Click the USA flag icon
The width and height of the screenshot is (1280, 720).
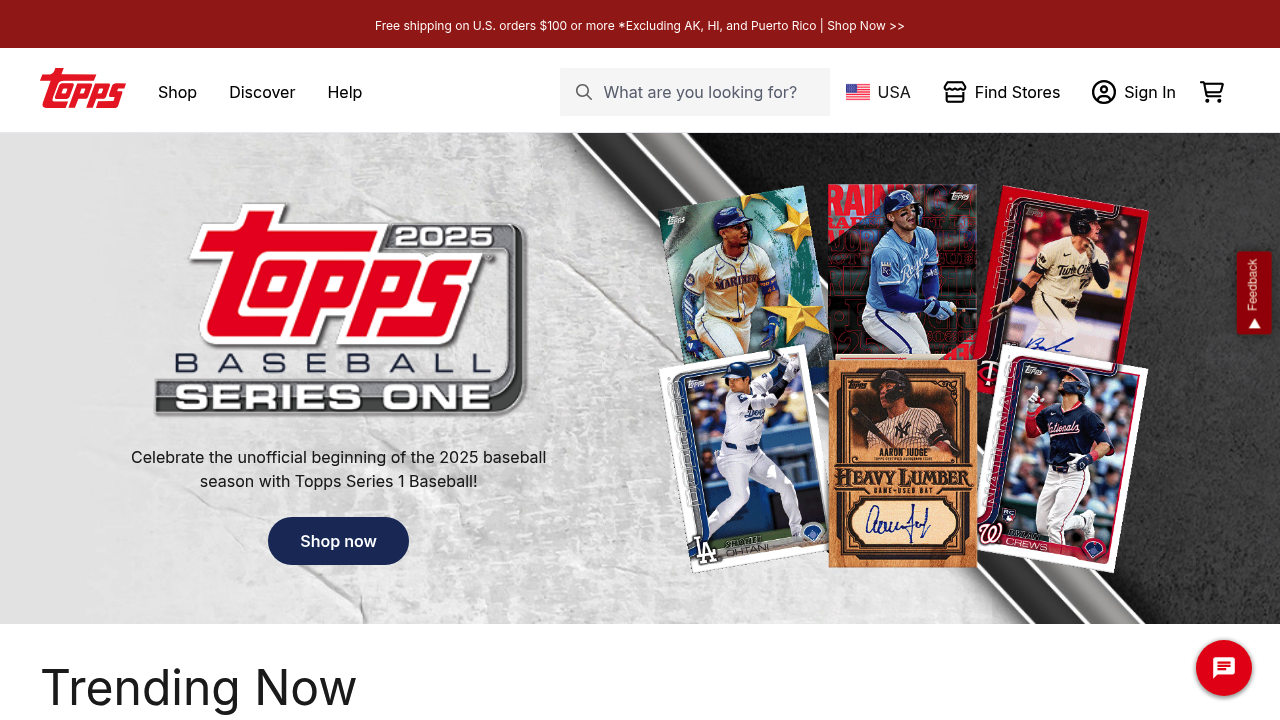pyautogui.click(x=858, y=92)
